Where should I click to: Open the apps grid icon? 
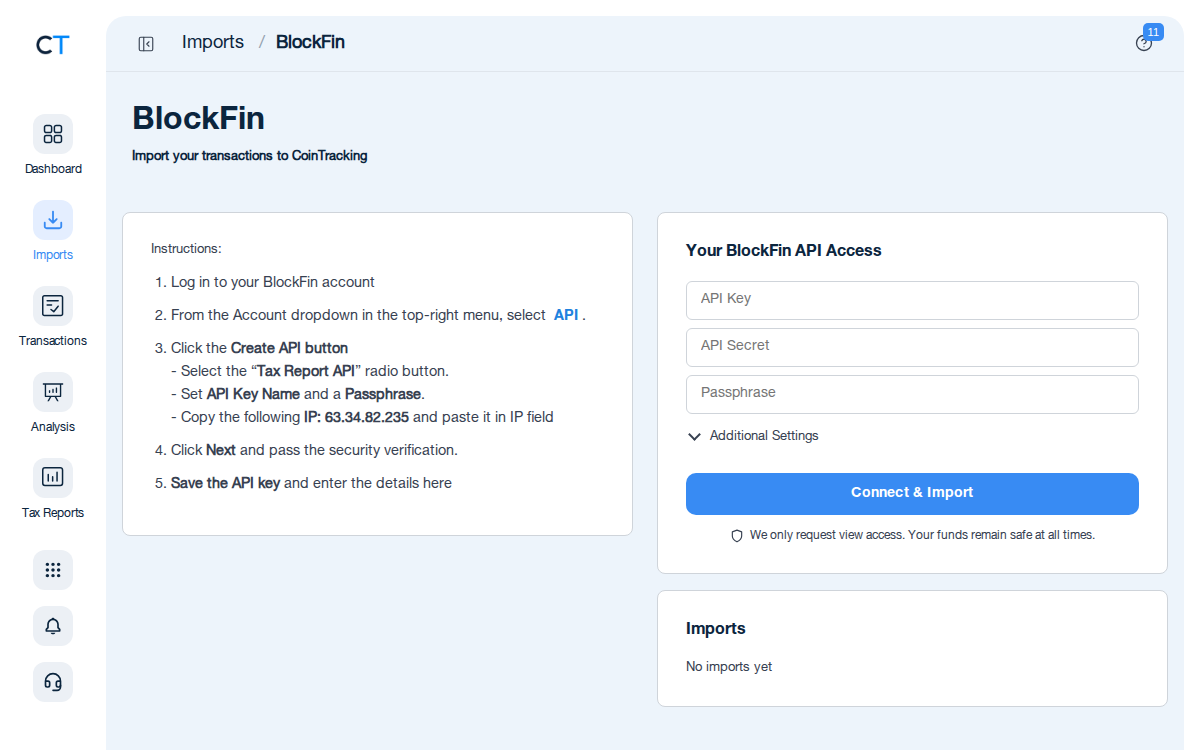(53, 570)
